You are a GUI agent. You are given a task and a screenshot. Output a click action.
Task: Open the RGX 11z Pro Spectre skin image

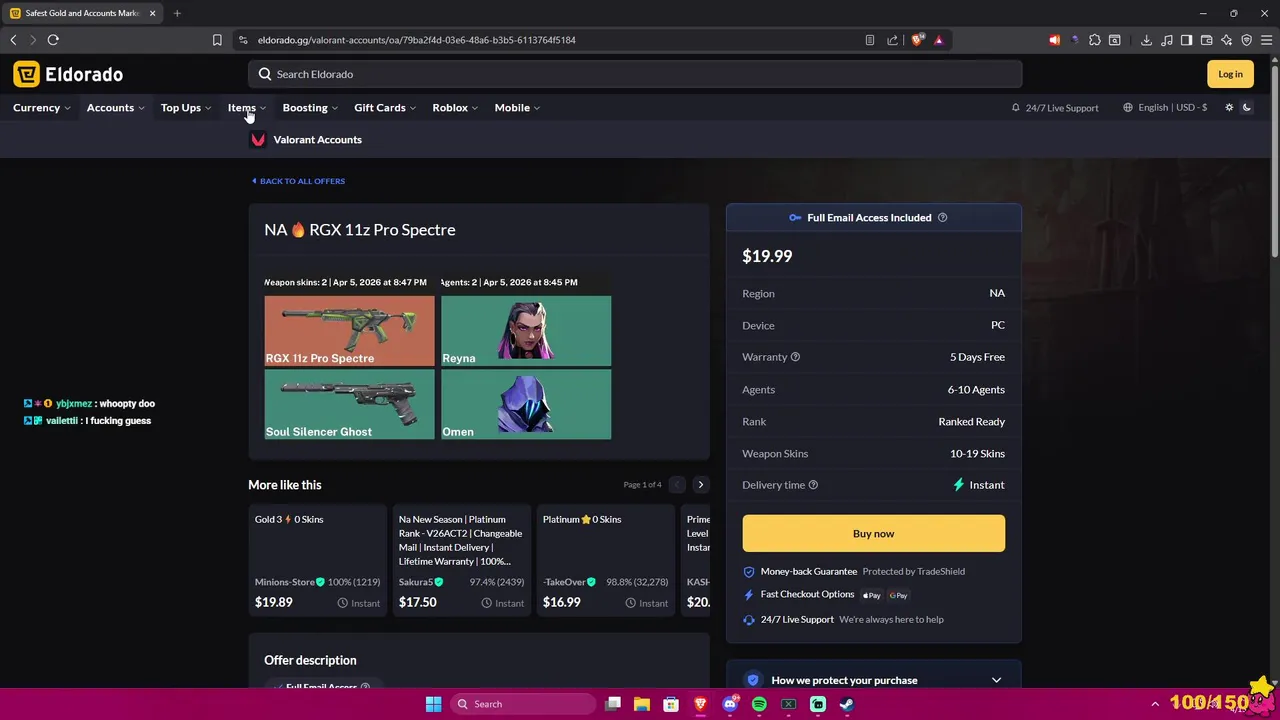click(x=349, y=331)
